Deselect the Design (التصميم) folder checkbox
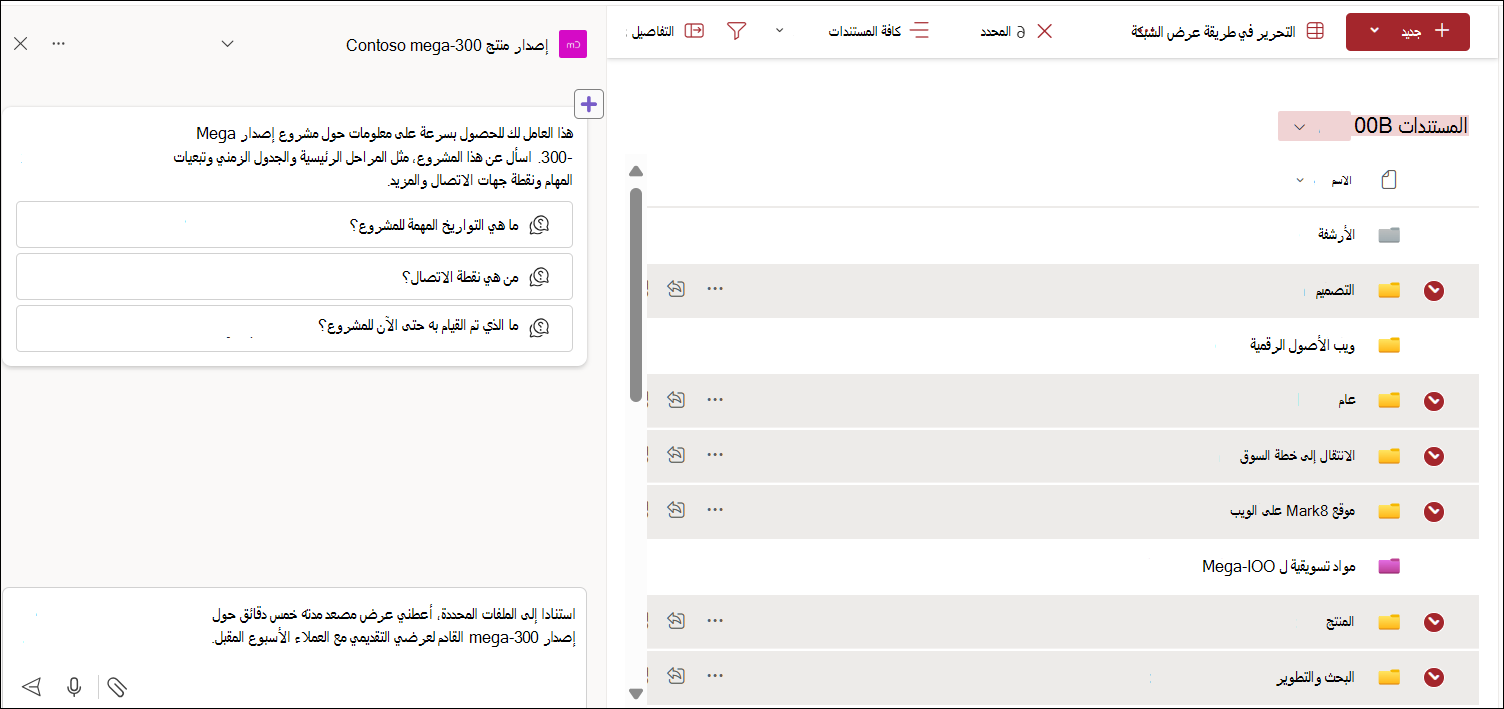Image resolution: width=1504 pixels, height=709 pixels. pos(1434,291)
